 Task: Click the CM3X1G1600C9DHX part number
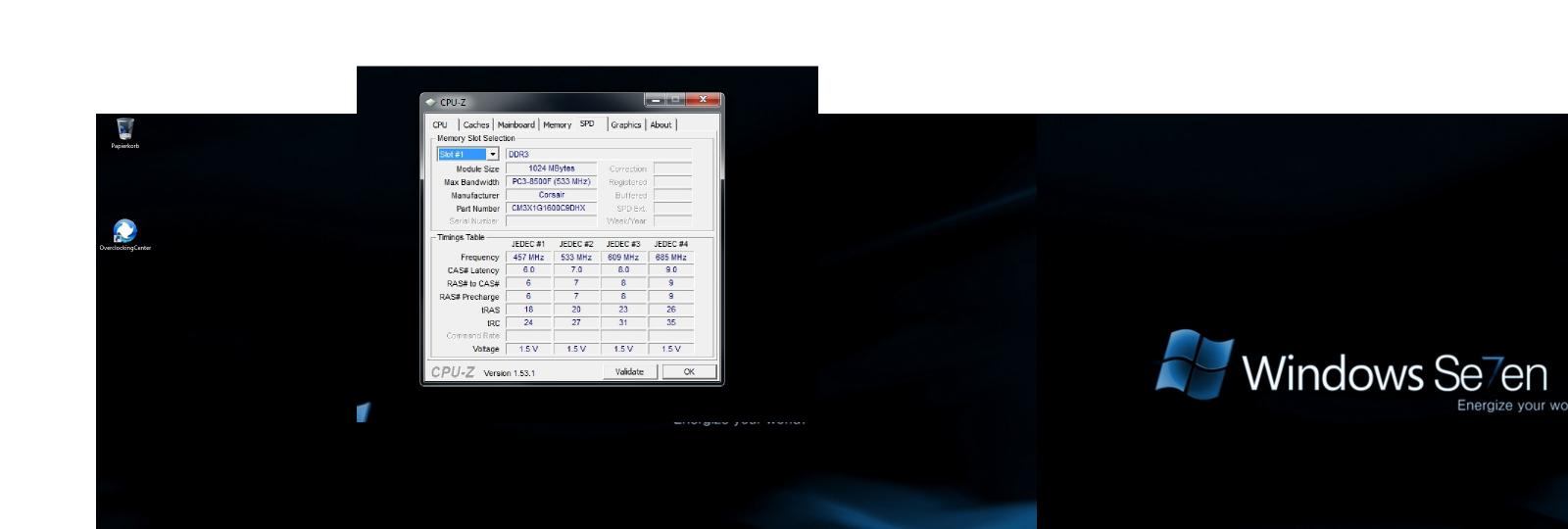click(552, 208)
